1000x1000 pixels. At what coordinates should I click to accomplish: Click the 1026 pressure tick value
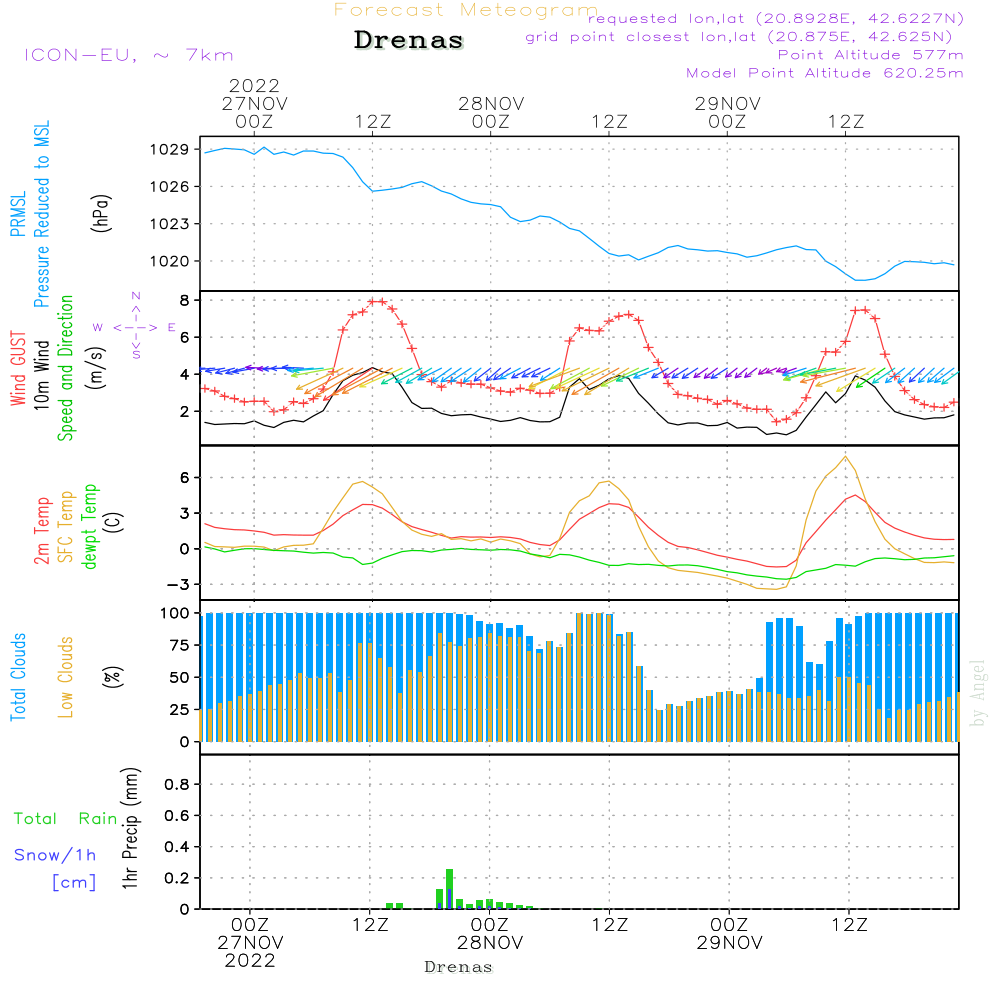click(x=170, y=187)
